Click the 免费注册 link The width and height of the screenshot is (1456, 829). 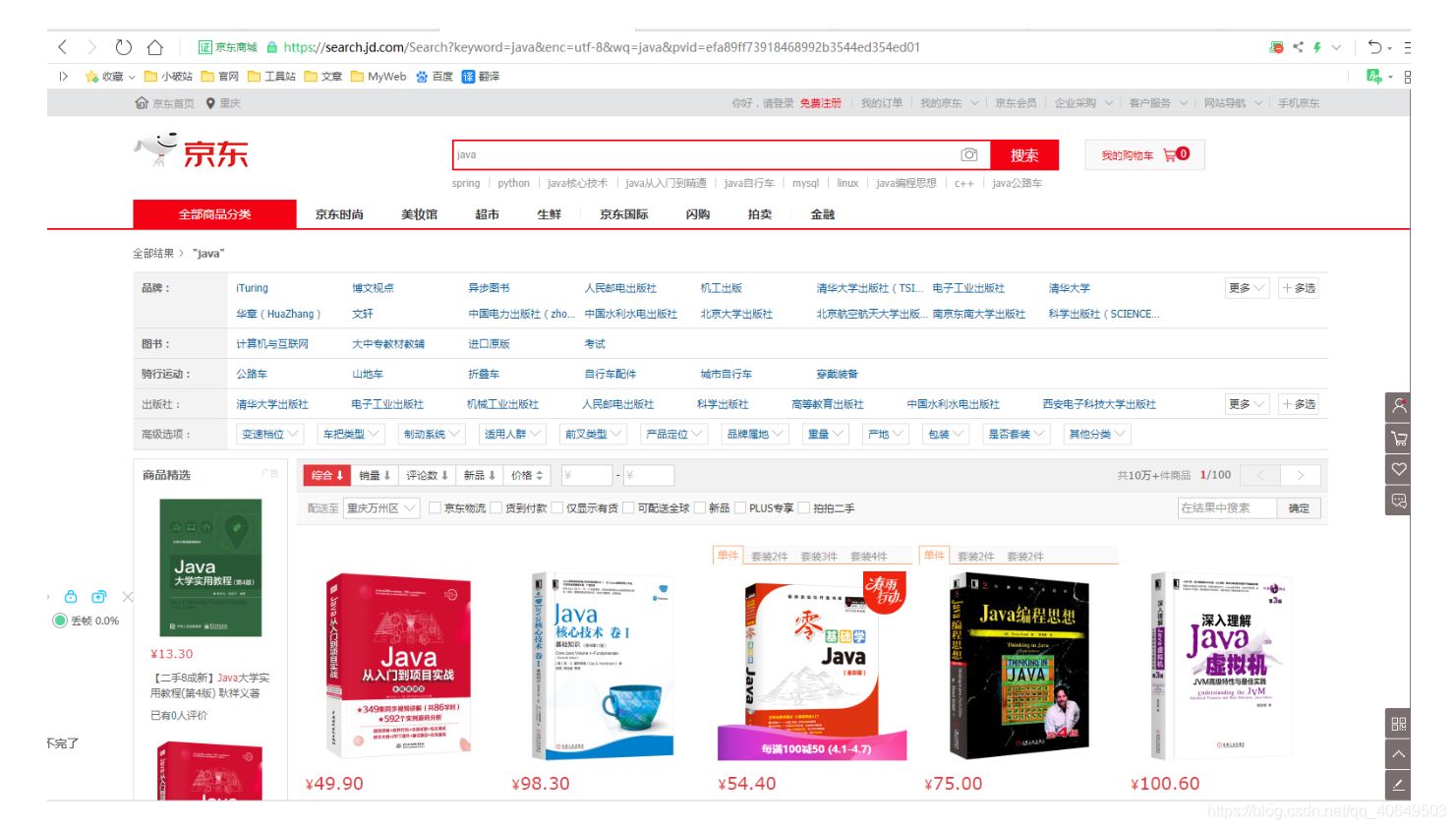tap(820, 103)
